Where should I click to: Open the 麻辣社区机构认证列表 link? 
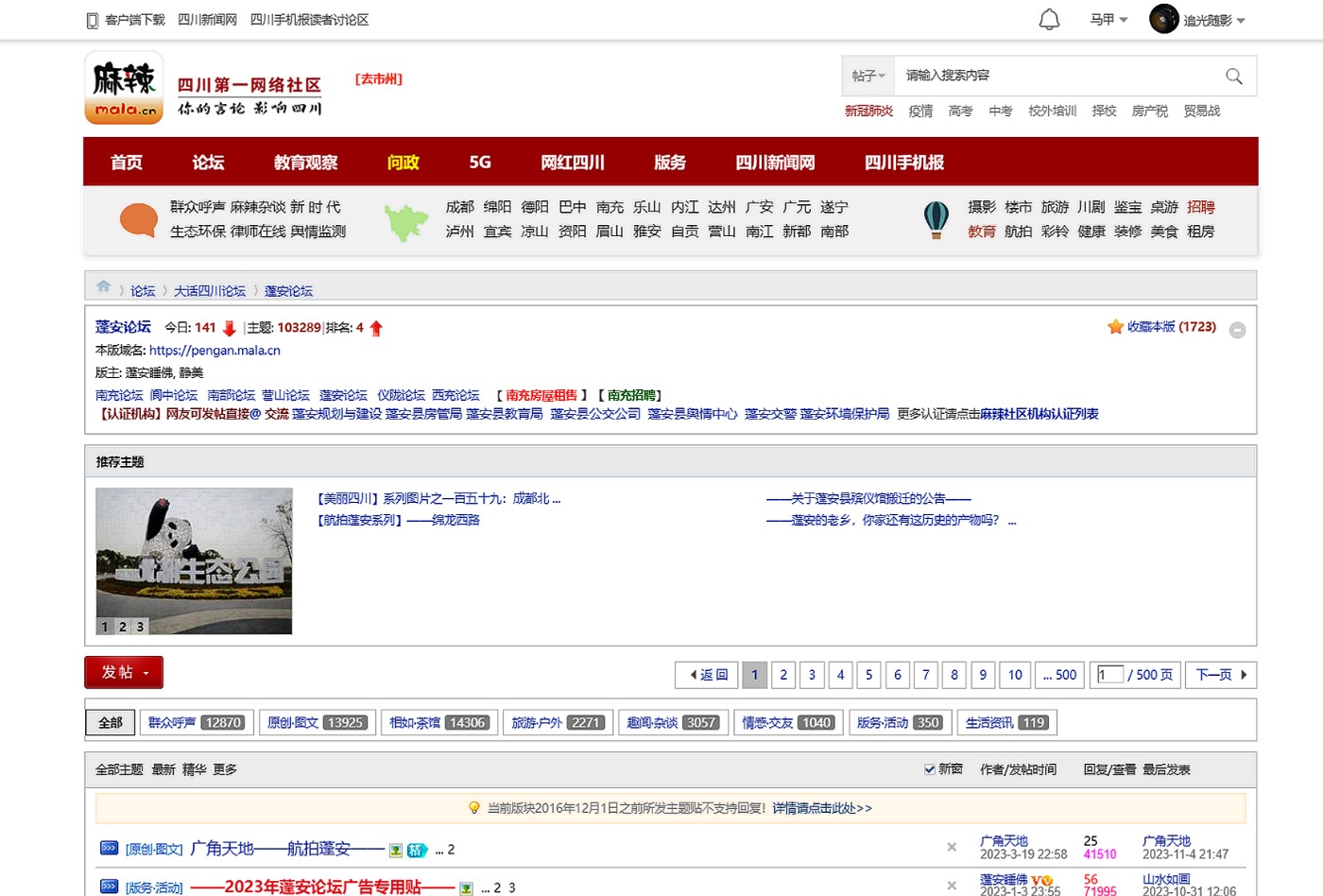coord(1039,414)
